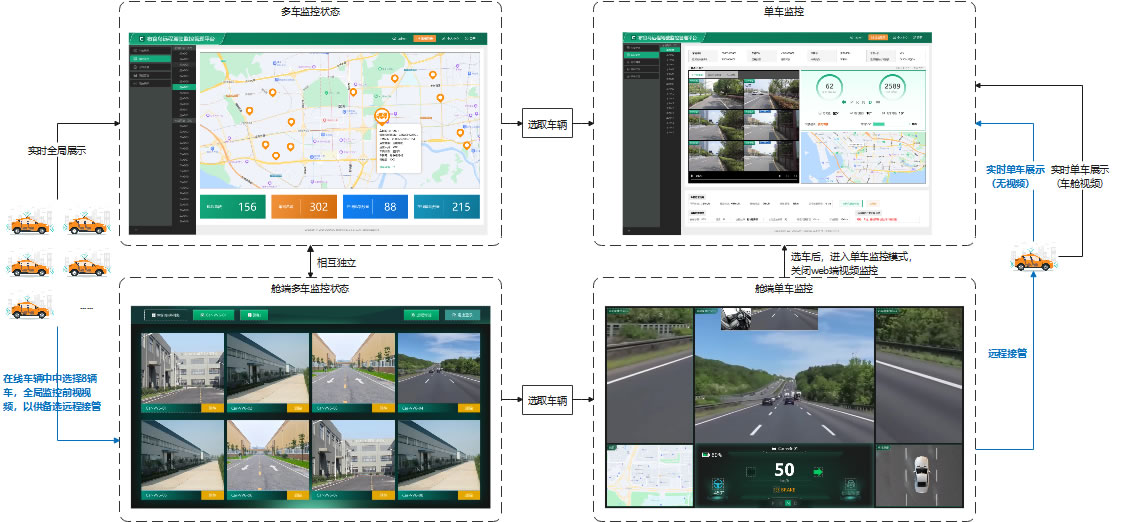Screen dimensions: 1124x522
Task: Click the large selected vehicle marker on the multi-vehicle map
Action: [383, 116]
